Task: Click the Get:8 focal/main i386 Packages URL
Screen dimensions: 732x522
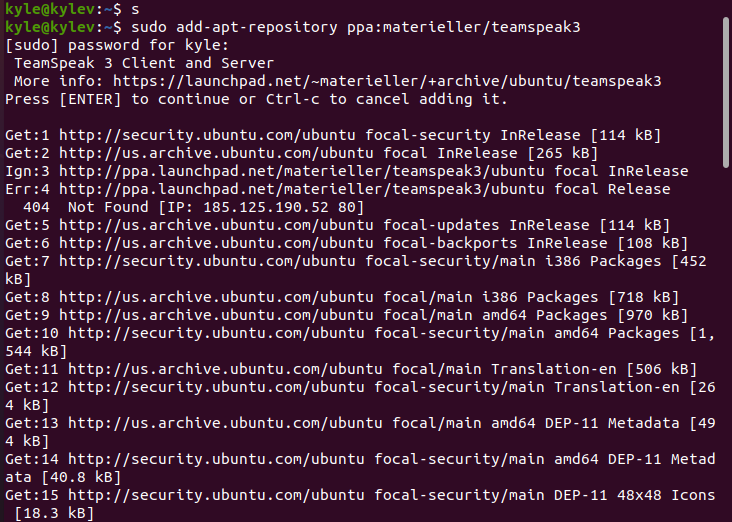Action: [216, 297]
